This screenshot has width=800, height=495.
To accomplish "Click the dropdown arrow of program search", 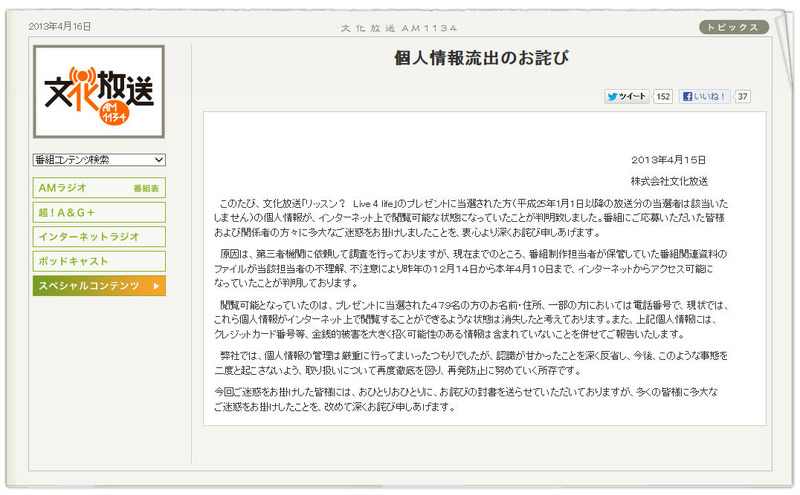I will click(159, 159).
